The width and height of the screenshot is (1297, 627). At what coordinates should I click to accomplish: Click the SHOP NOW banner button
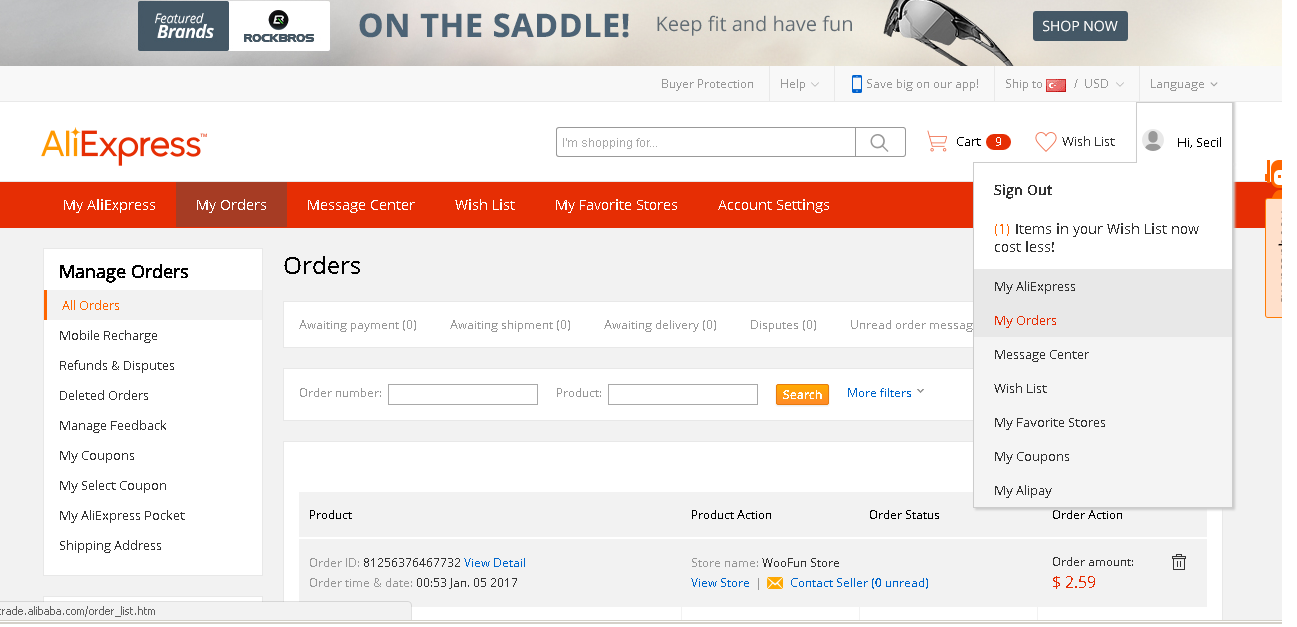[x=1080, y=26]
